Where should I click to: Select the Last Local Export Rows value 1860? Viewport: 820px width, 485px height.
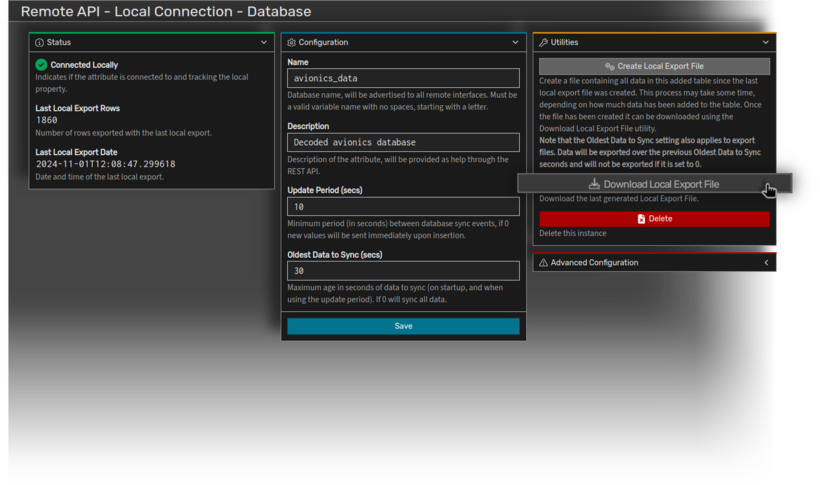pyautogui.click(x=47, y=120)
